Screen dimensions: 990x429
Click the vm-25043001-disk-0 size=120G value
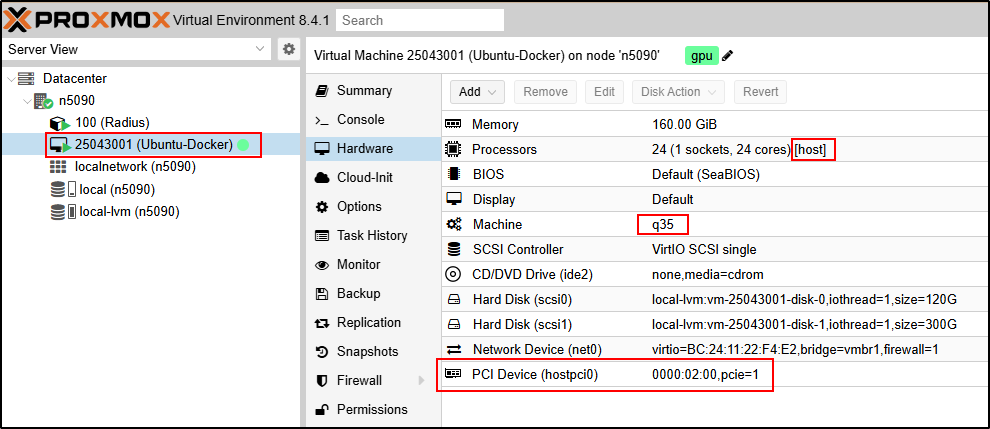click(804, 299)
